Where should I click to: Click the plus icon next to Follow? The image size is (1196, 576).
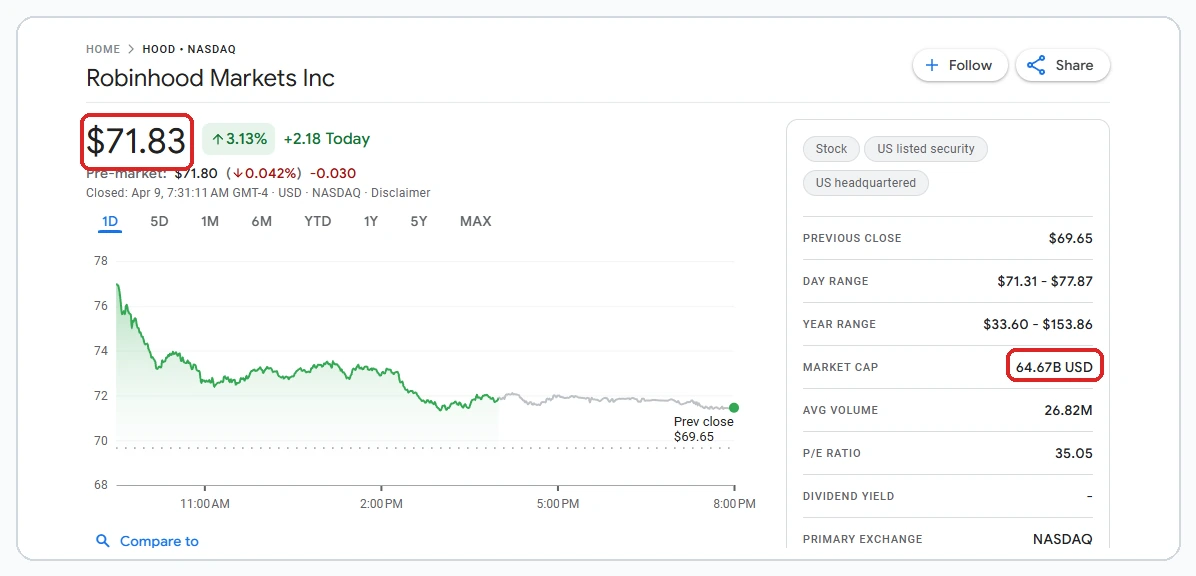[930, 64]
